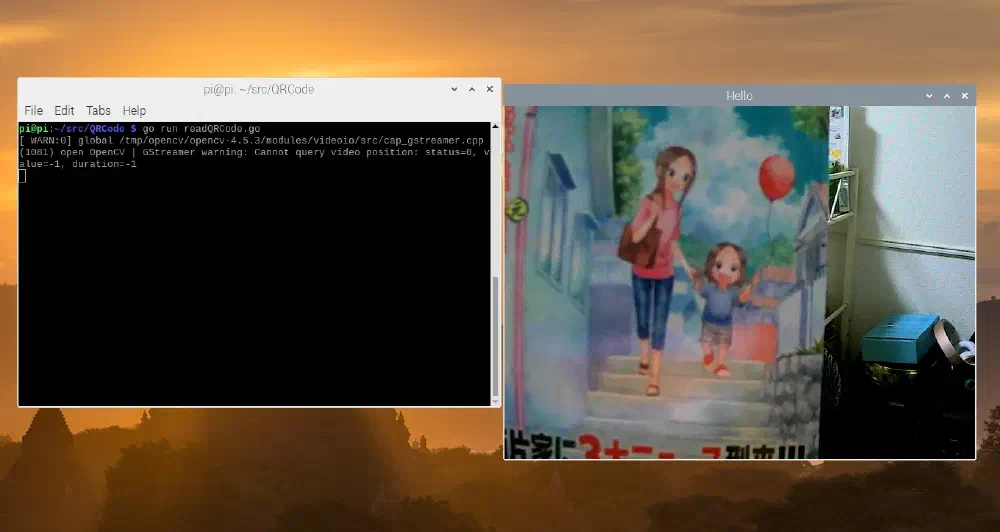The image size is (1000, 532).
Task: Click the 'alue=-1, duration=-1' output line
Action: click(x=78, y=164)
